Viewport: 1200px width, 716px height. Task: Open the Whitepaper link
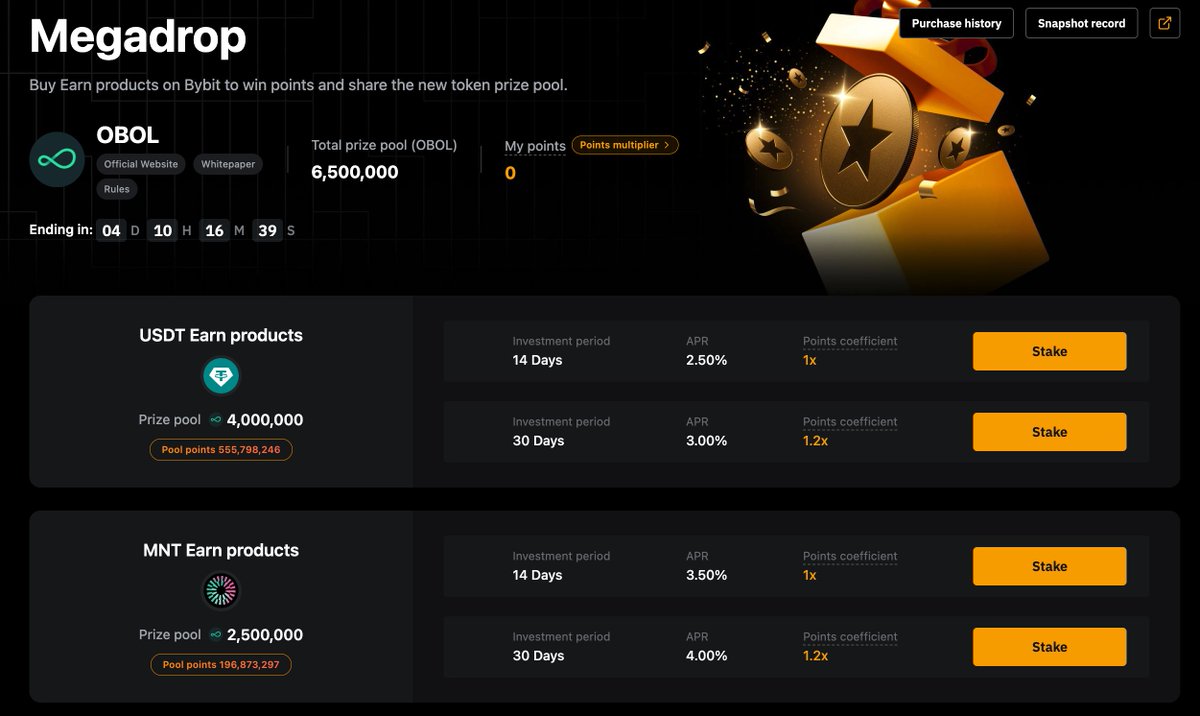coord(228,164)
